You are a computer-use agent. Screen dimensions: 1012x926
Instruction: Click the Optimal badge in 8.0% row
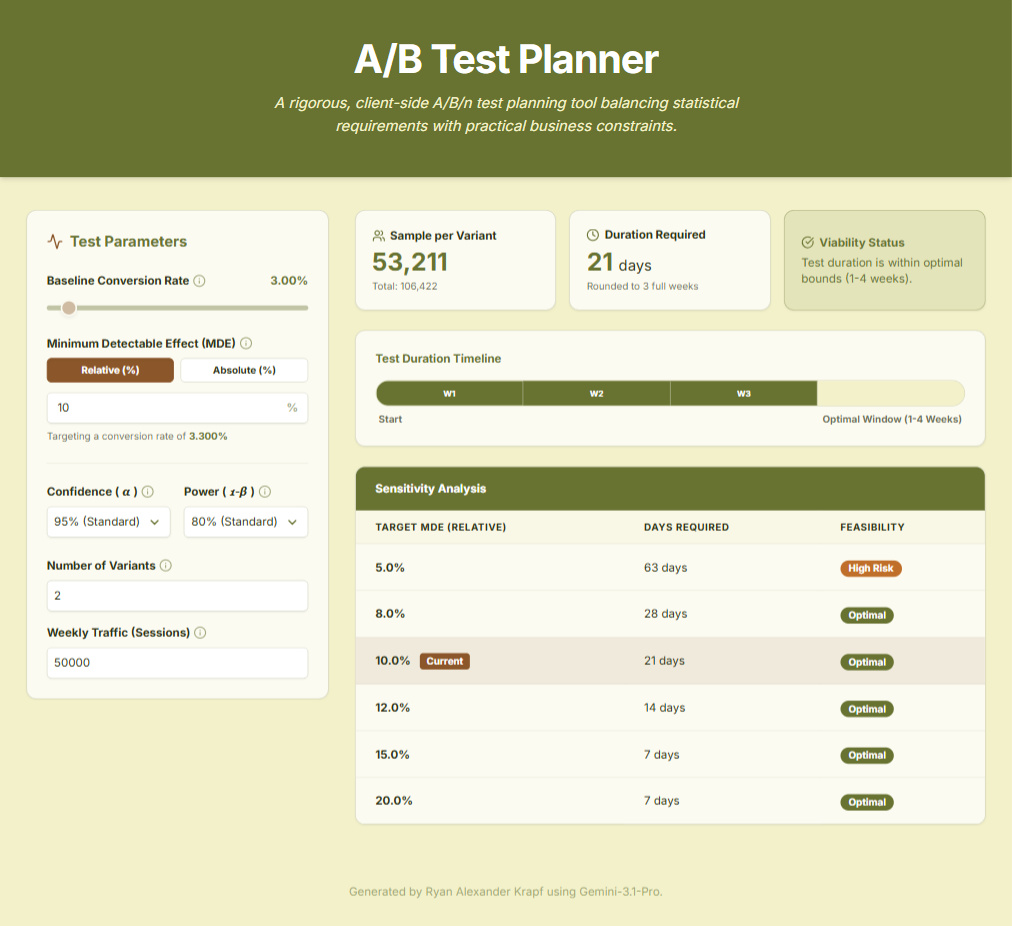pyautogui.click(x=867, y=615)
